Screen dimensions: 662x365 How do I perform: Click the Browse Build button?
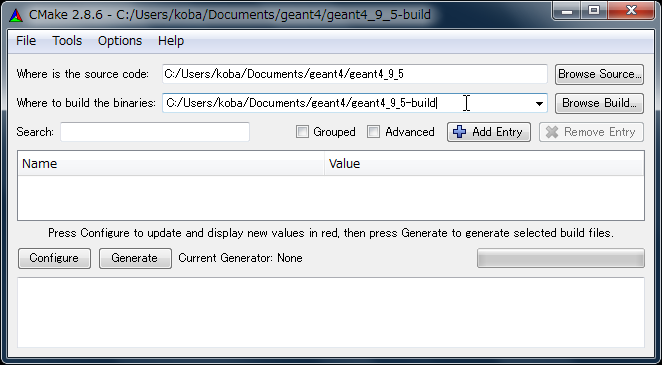click(600, 103)
